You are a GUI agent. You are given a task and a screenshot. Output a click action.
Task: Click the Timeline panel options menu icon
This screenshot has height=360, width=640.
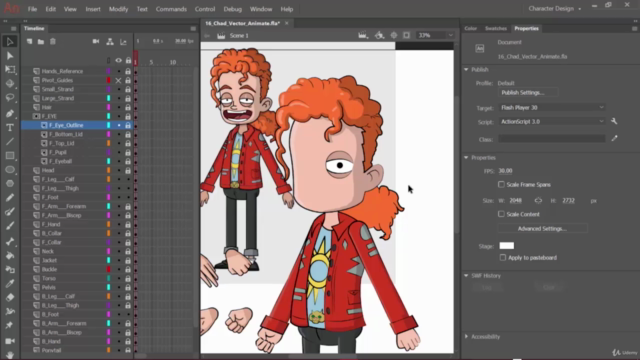tap(193, 29)
